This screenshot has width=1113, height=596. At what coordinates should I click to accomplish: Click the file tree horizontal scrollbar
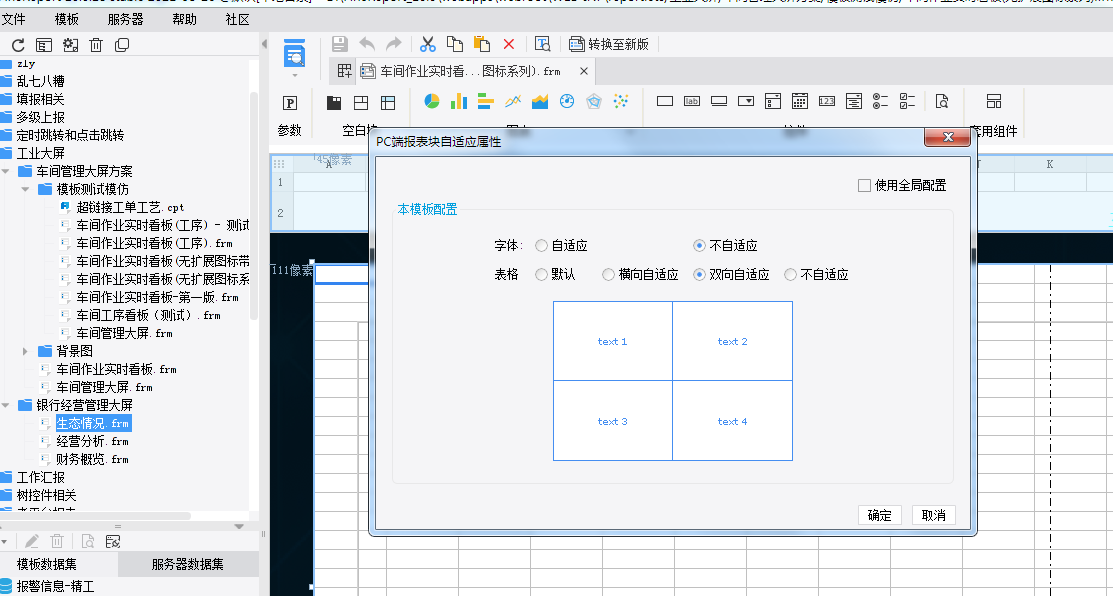click(95, 516)
